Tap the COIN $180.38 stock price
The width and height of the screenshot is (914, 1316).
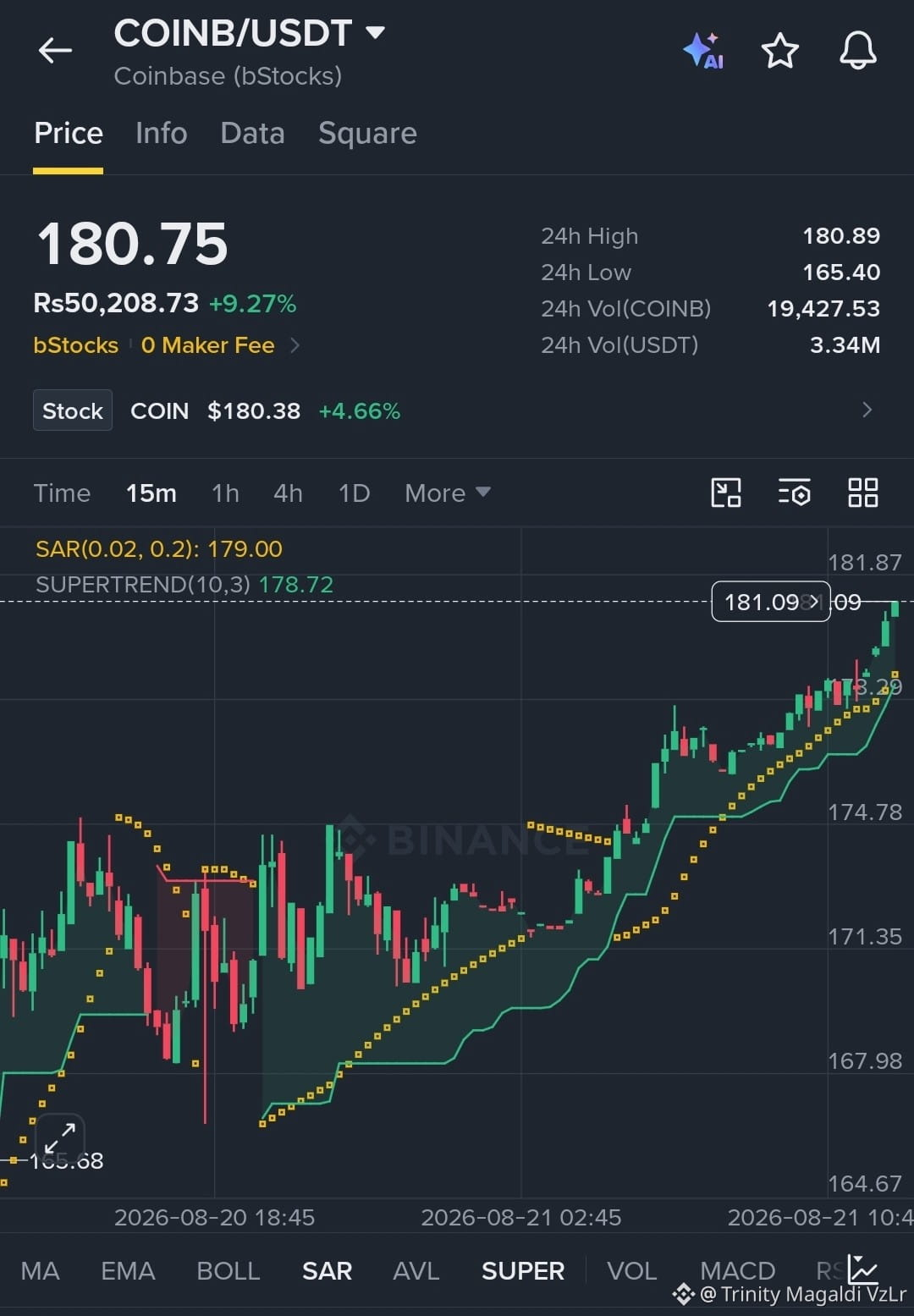(254, 411)
